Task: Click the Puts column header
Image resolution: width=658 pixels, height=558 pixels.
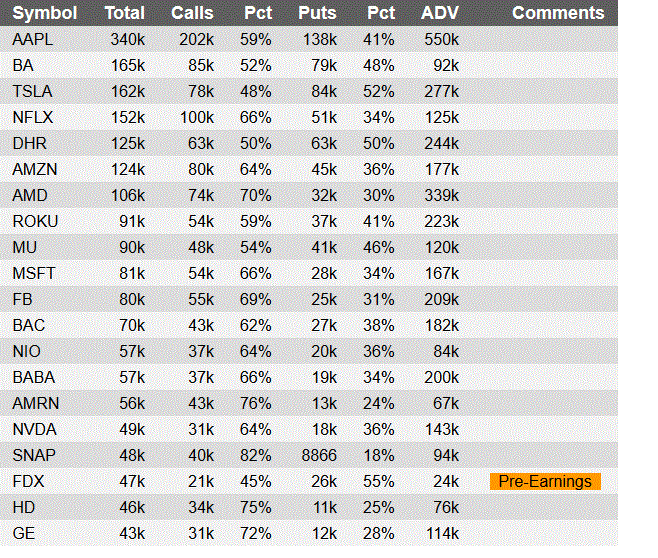Action: pyautogui.click(x=317, y=13)
